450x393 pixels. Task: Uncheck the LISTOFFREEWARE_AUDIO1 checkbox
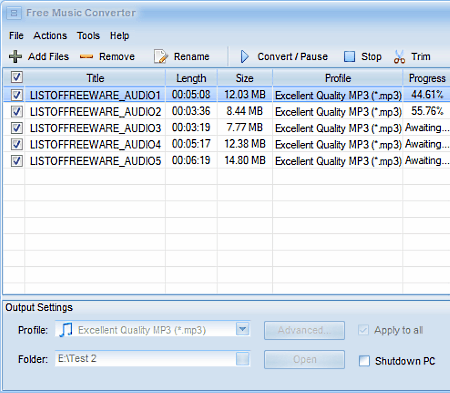point(17,95)
